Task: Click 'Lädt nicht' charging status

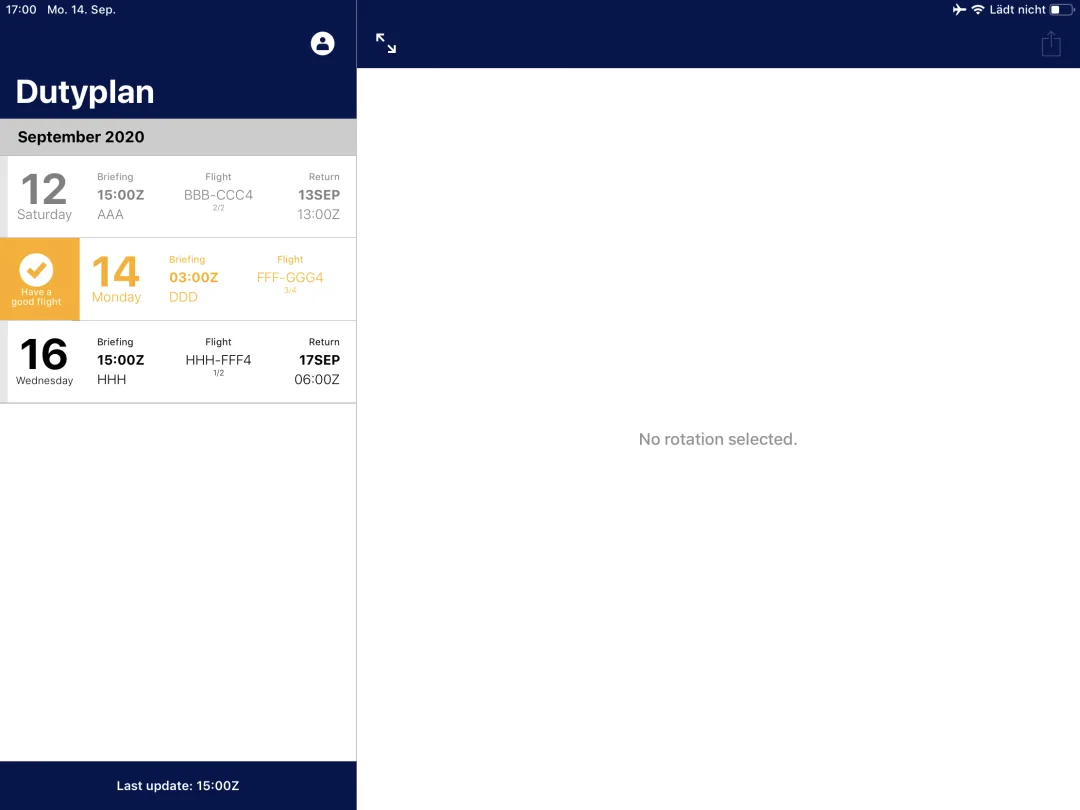Action: tap(1017, 10)
